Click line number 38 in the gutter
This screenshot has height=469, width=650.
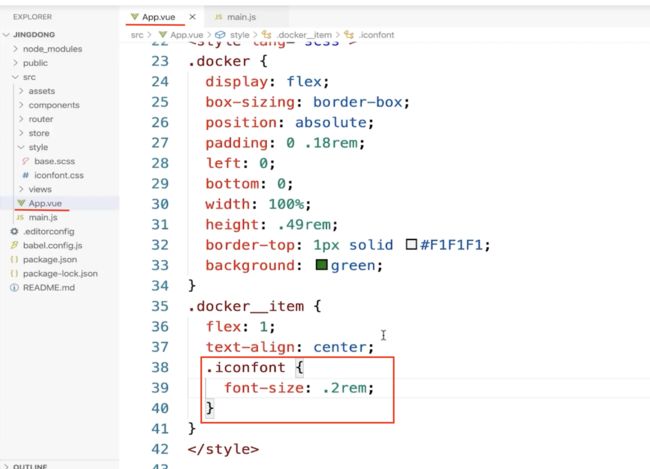point(160,367)
